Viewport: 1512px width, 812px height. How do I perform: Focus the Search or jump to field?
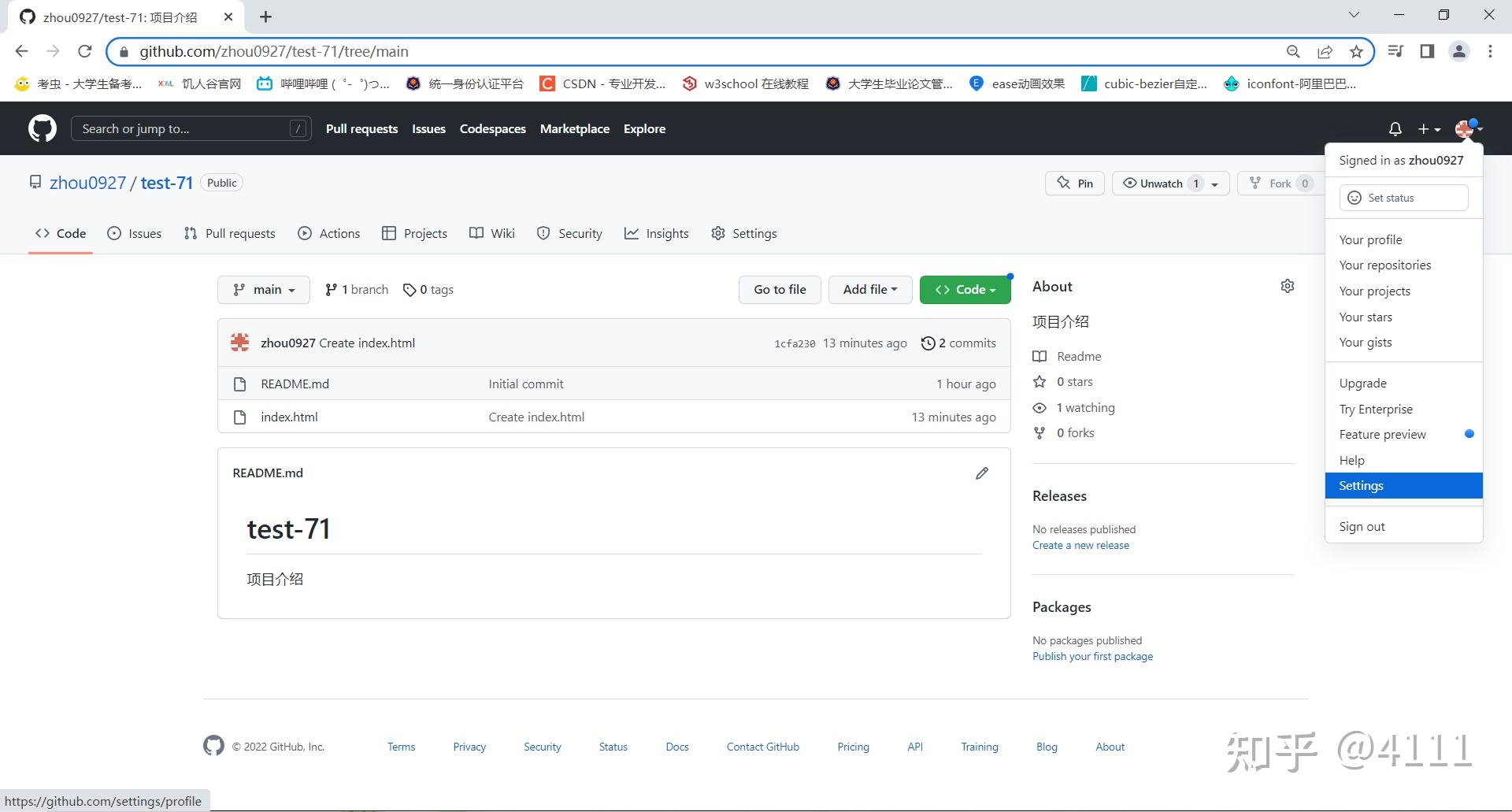pos(191,128)
